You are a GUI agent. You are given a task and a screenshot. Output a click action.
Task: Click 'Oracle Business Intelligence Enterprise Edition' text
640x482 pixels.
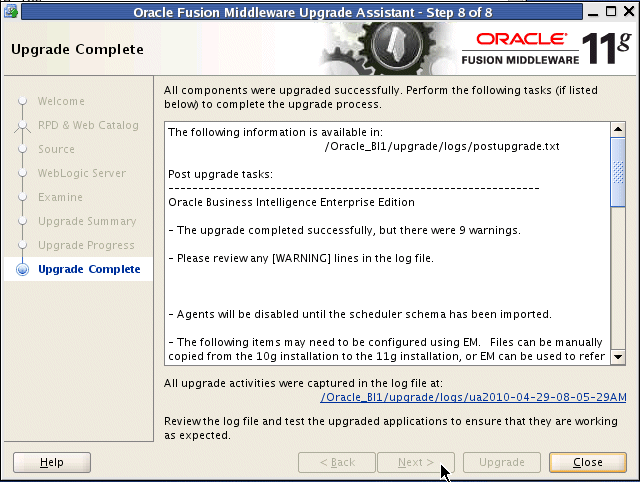pos(291,202)
